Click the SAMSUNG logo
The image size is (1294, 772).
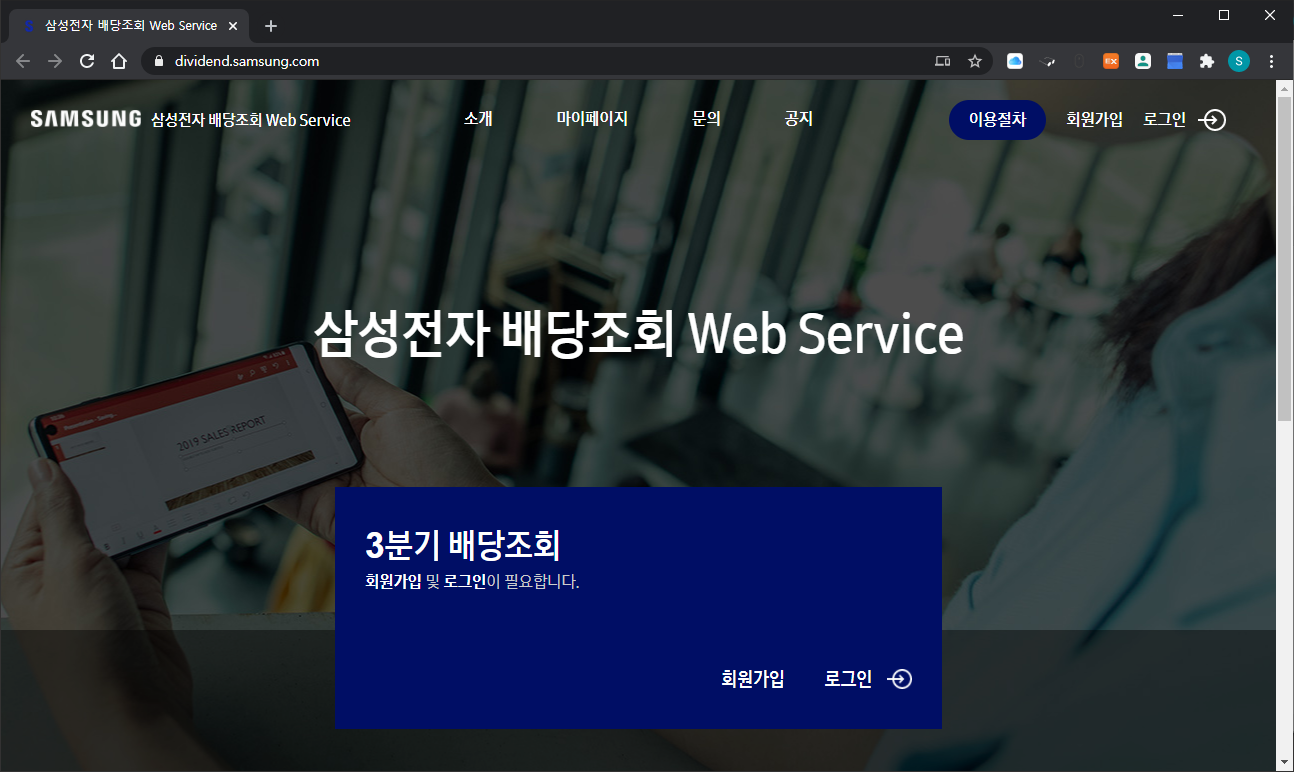(x=85, y=119)
